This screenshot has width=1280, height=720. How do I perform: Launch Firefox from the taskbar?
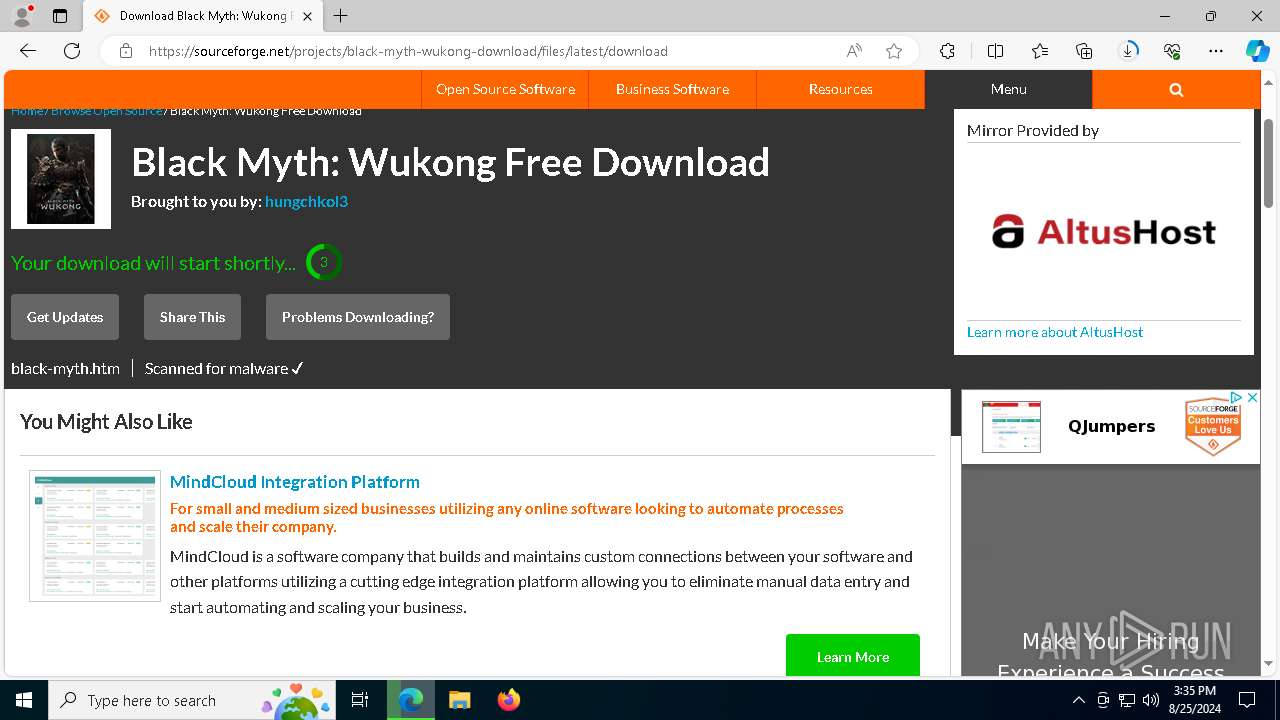tap(508, 700)
